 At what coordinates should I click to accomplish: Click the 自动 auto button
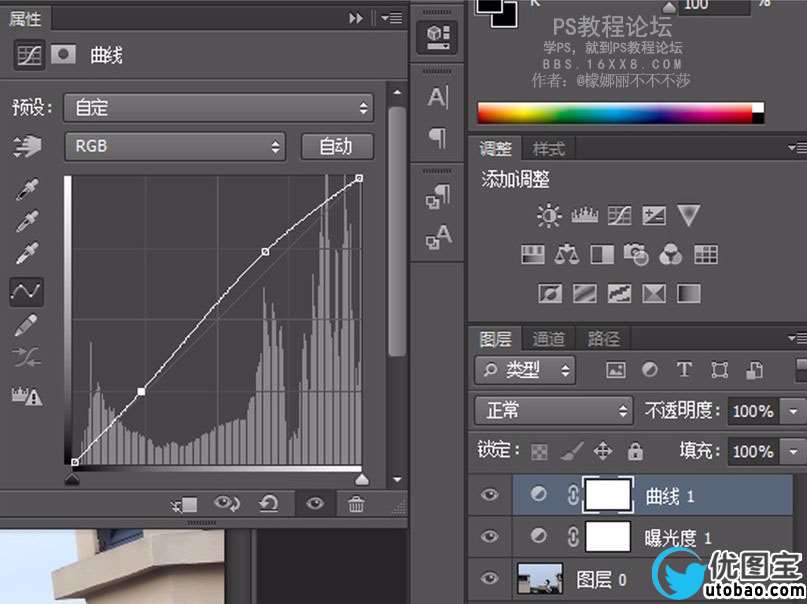337,147
